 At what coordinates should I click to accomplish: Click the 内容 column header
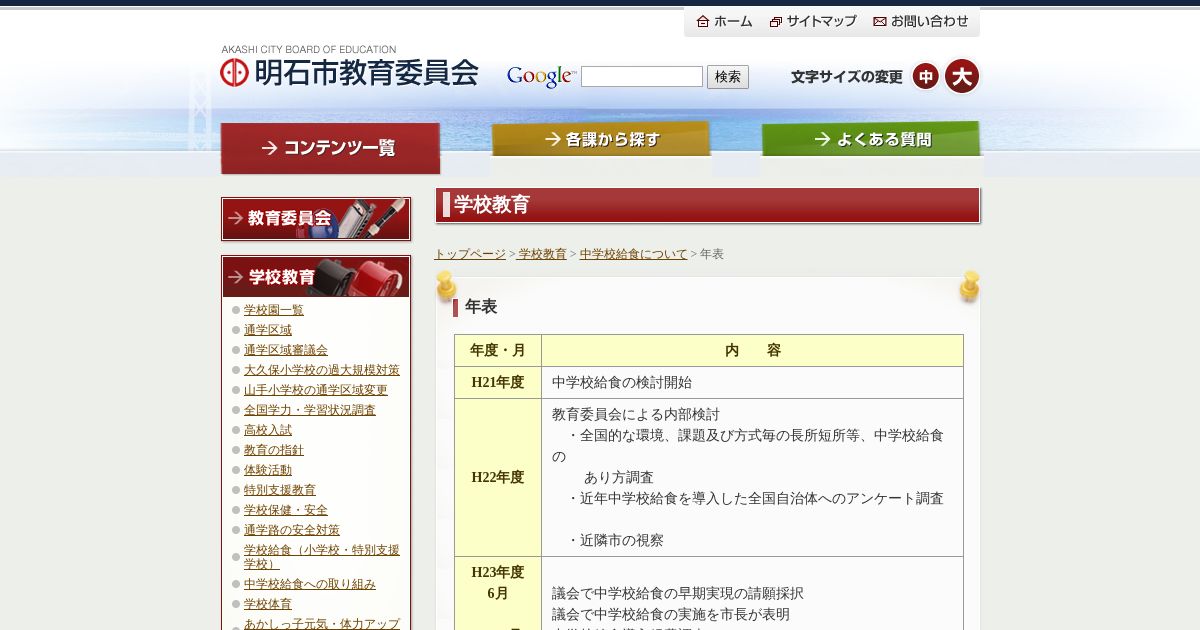(752, 350)
